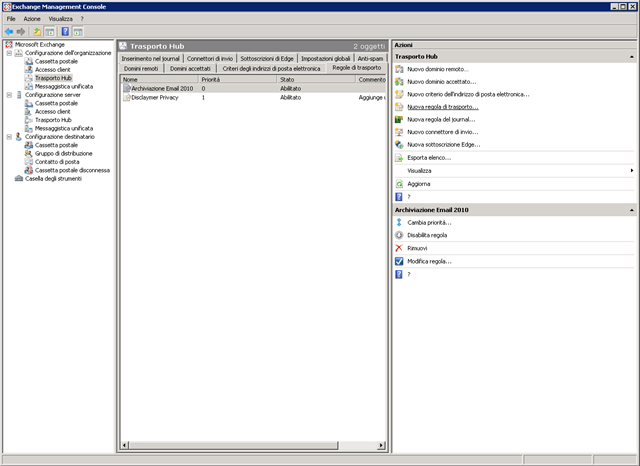This screenshot has height=466, width=640.
Task: Collapse the Configurazione destinatario tree node
Action: point(9,137)
